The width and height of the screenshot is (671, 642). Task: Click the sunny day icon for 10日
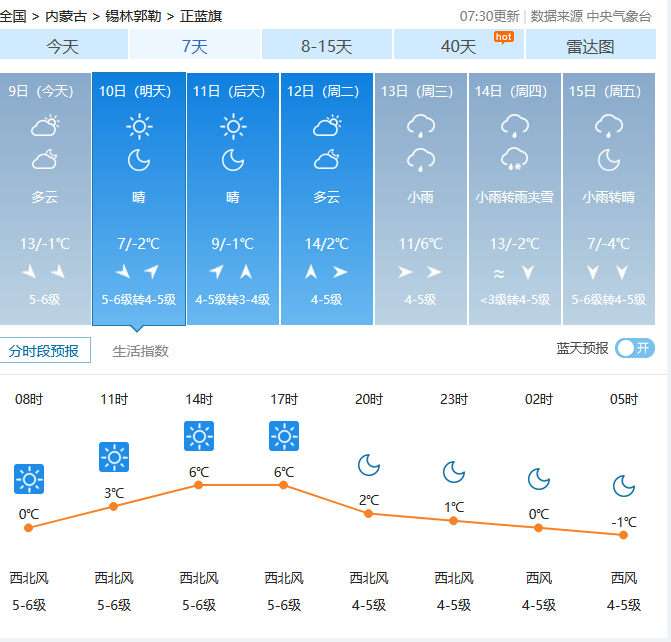coord(139,126)
